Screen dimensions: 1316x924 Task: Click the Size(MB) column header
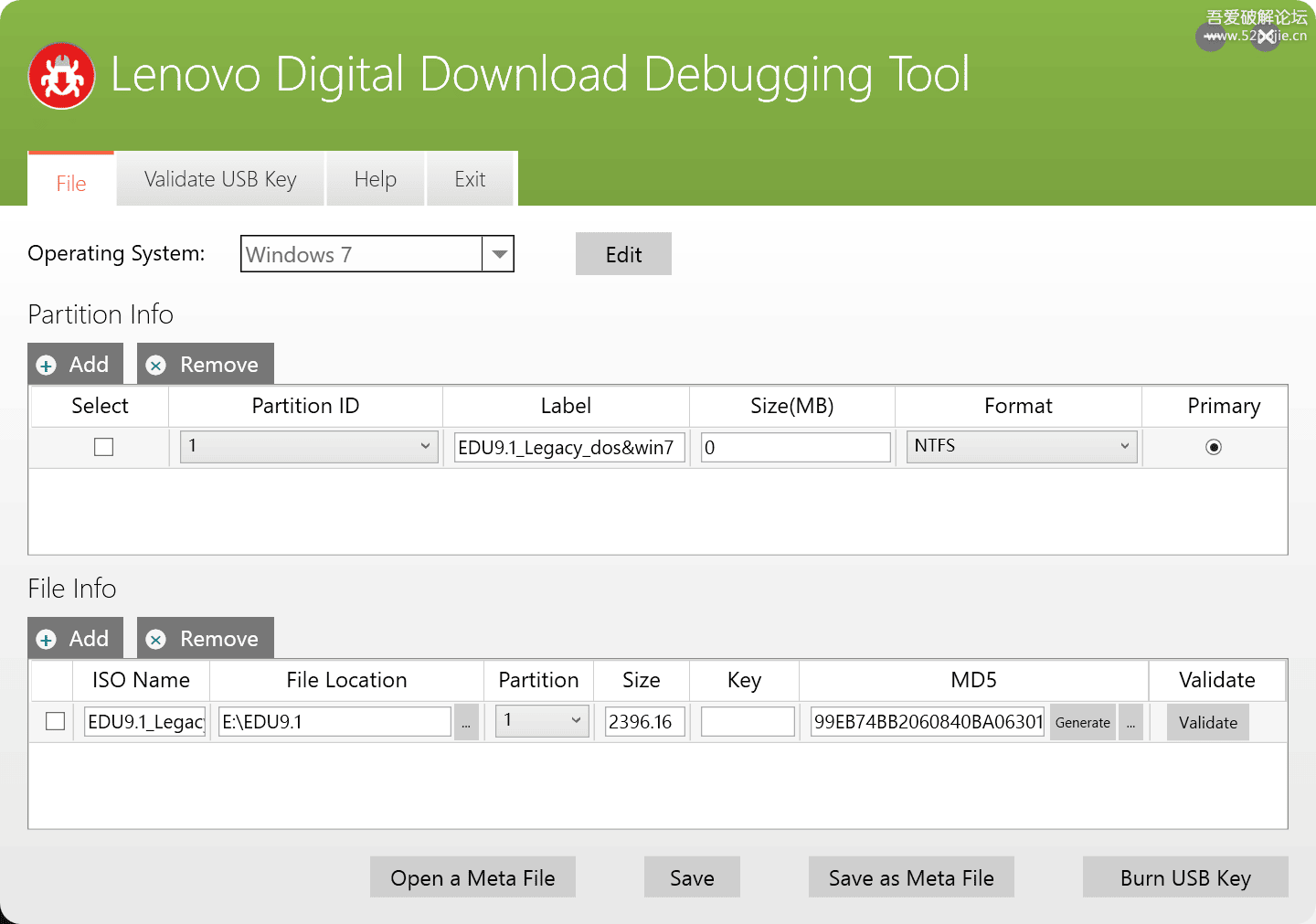pyautogui.click(x=792, y=406)
